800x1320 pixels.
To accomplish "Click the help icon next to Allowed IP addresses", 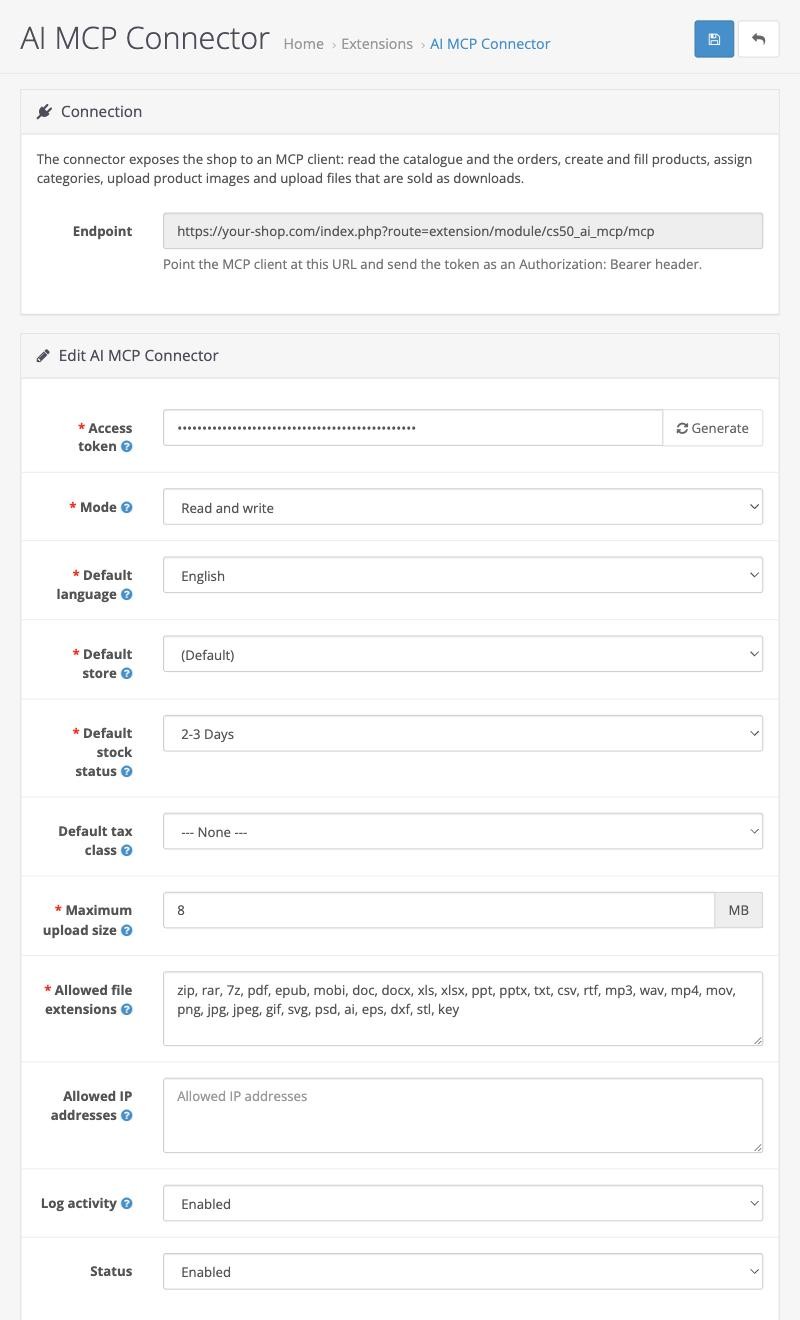I will pos(127,1116).
